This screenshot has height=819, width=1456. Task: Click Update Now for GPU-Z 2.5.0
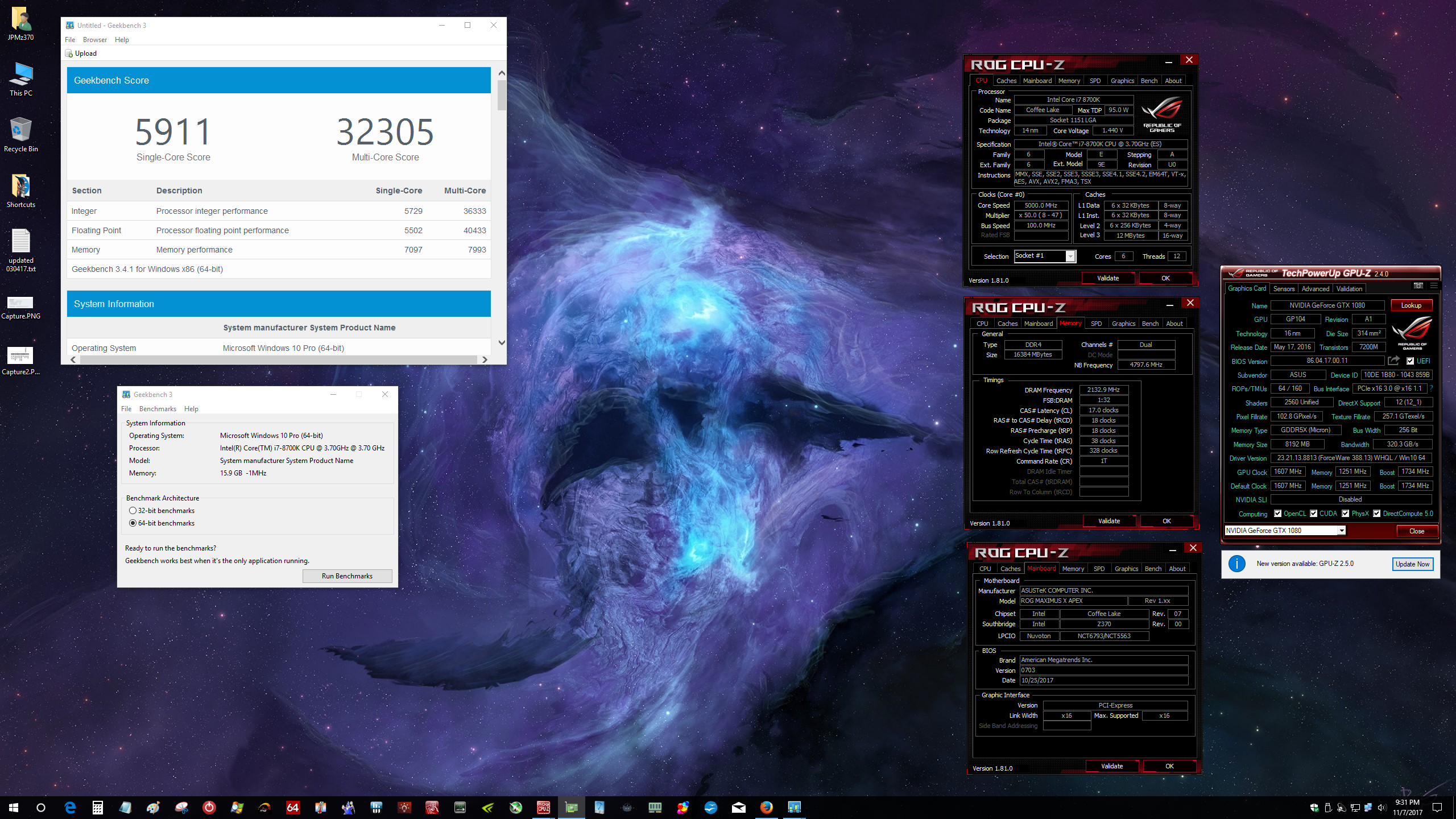coord(1412,564)
